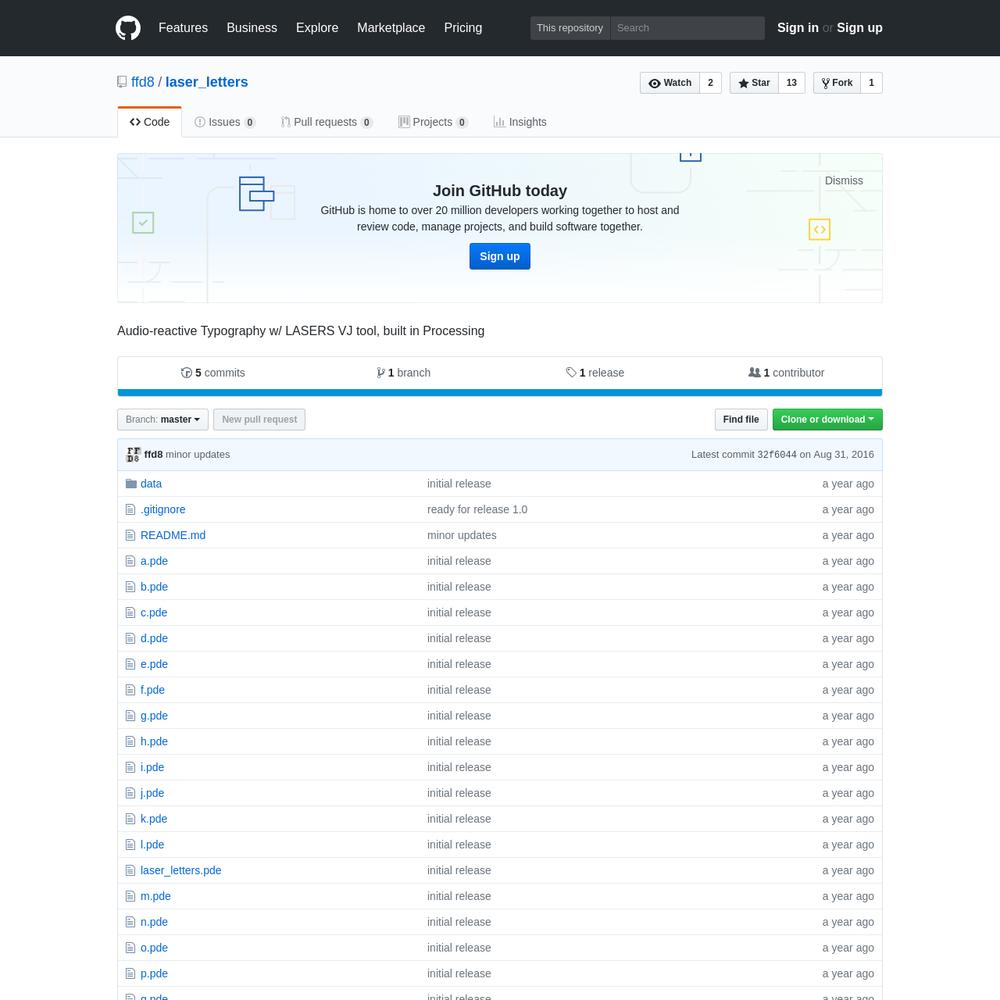
Task: Open the m.pde file
Action: (x=156, y=896)
